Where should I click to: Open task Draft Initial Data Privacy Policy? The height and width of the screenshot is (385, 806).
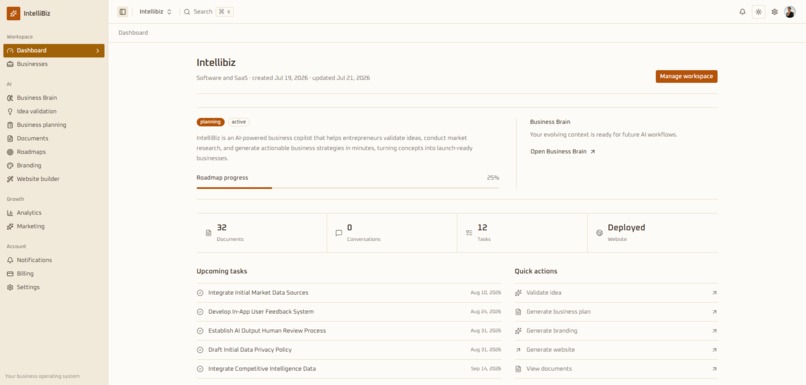click(250, 350)
